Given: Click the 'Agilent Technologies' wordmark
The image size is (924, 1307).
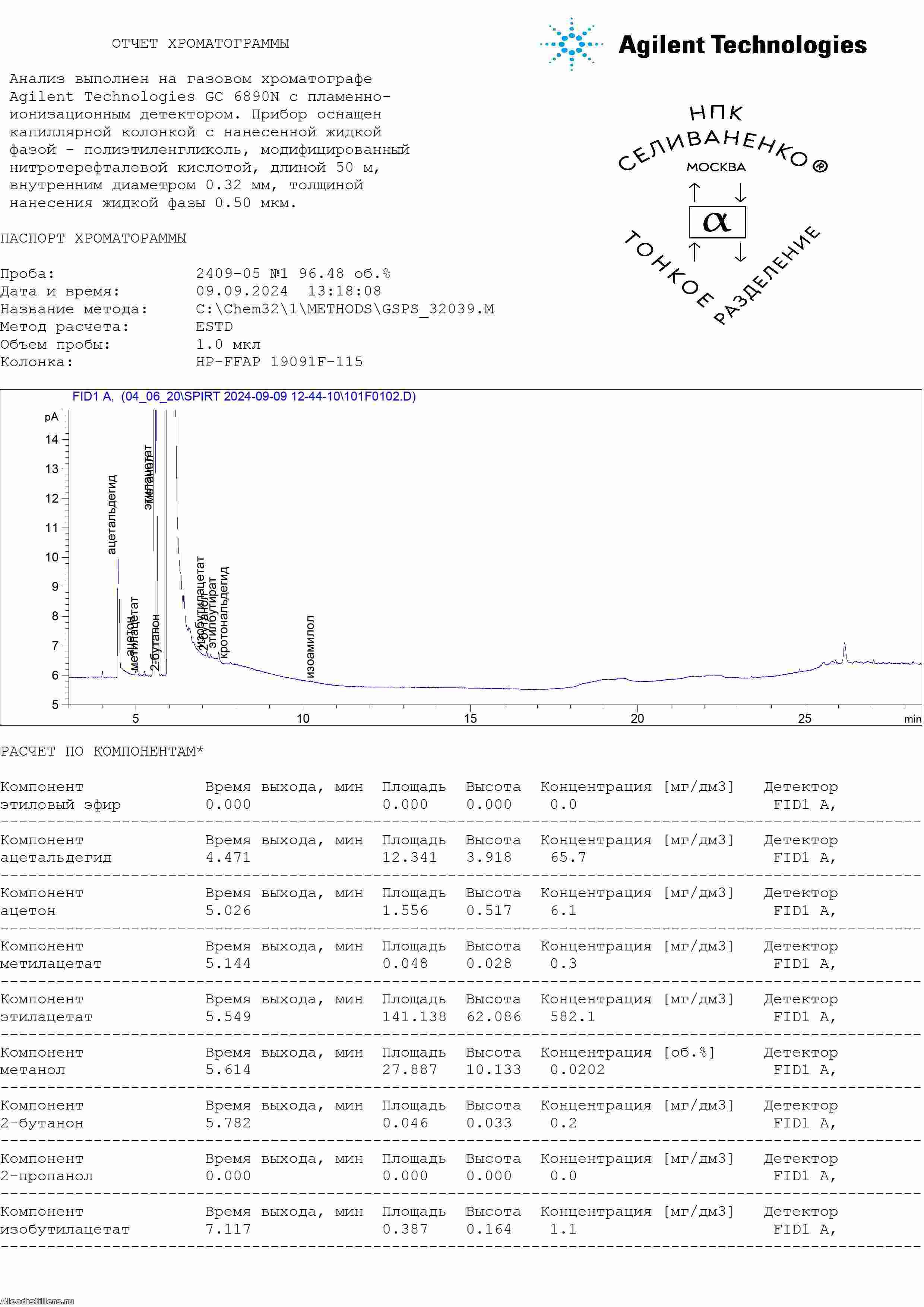Looking at the screenshot, I should tap(743, 45).
